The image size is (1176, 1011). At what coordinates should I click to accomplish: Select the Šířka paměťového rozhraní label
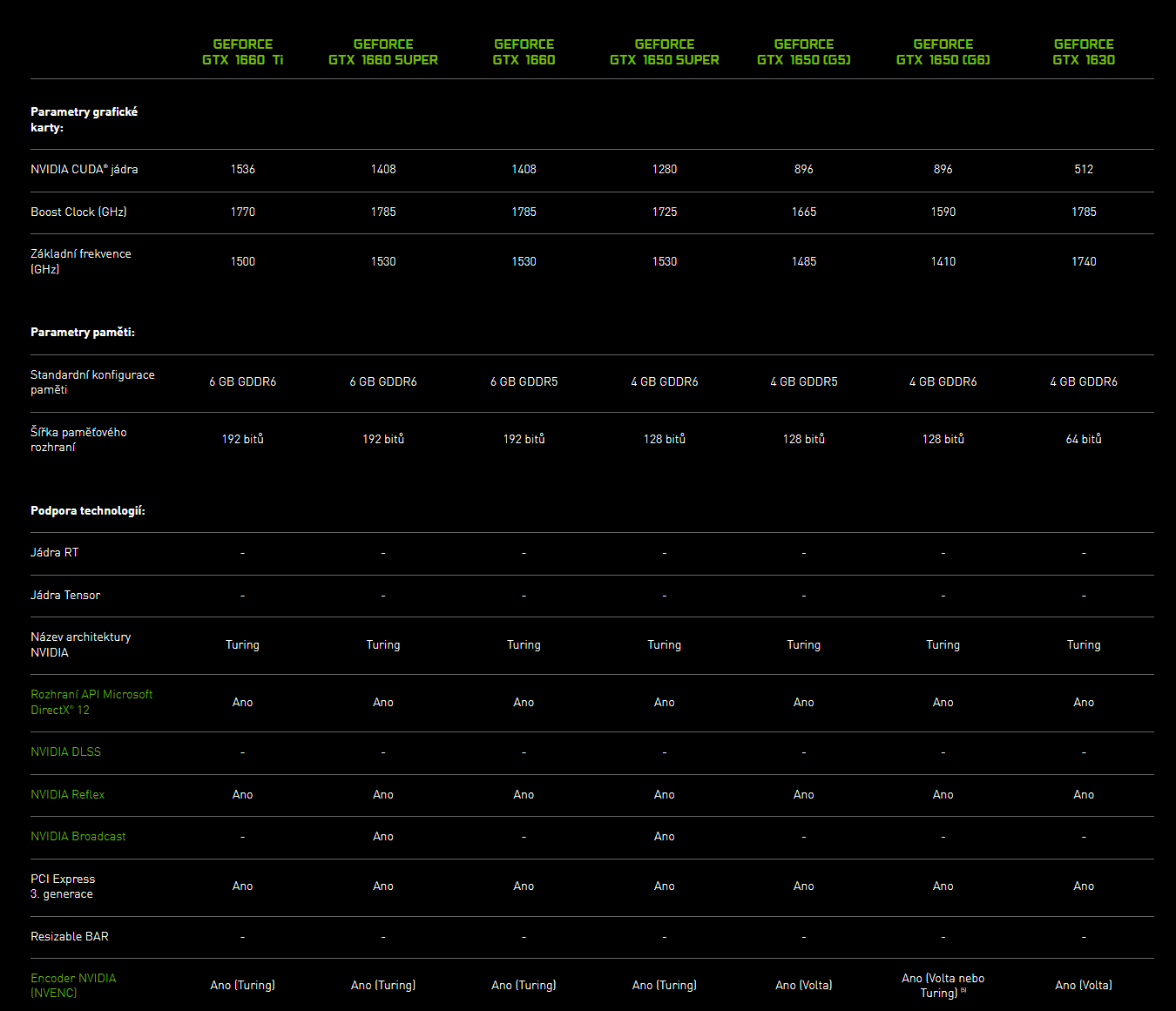(78, 439)
